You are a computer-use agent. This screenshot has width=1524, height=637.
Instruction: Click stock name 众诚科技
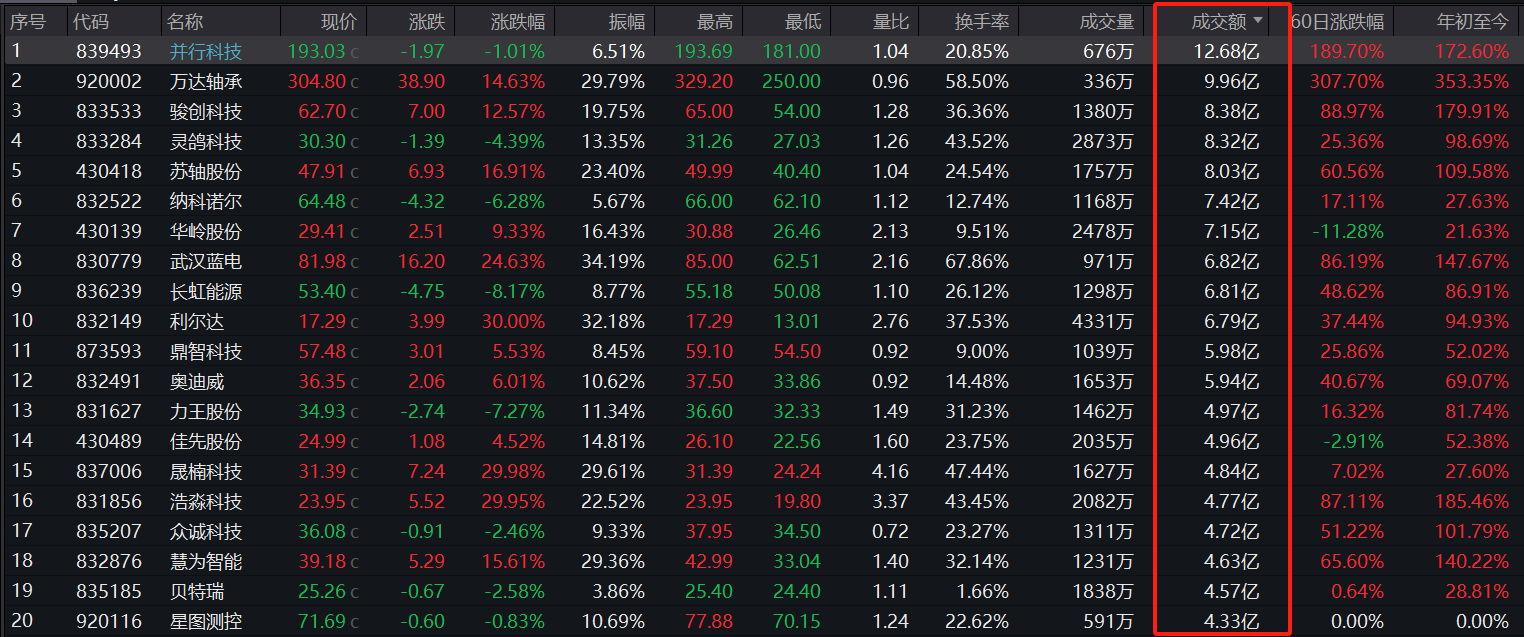[206, 531]
